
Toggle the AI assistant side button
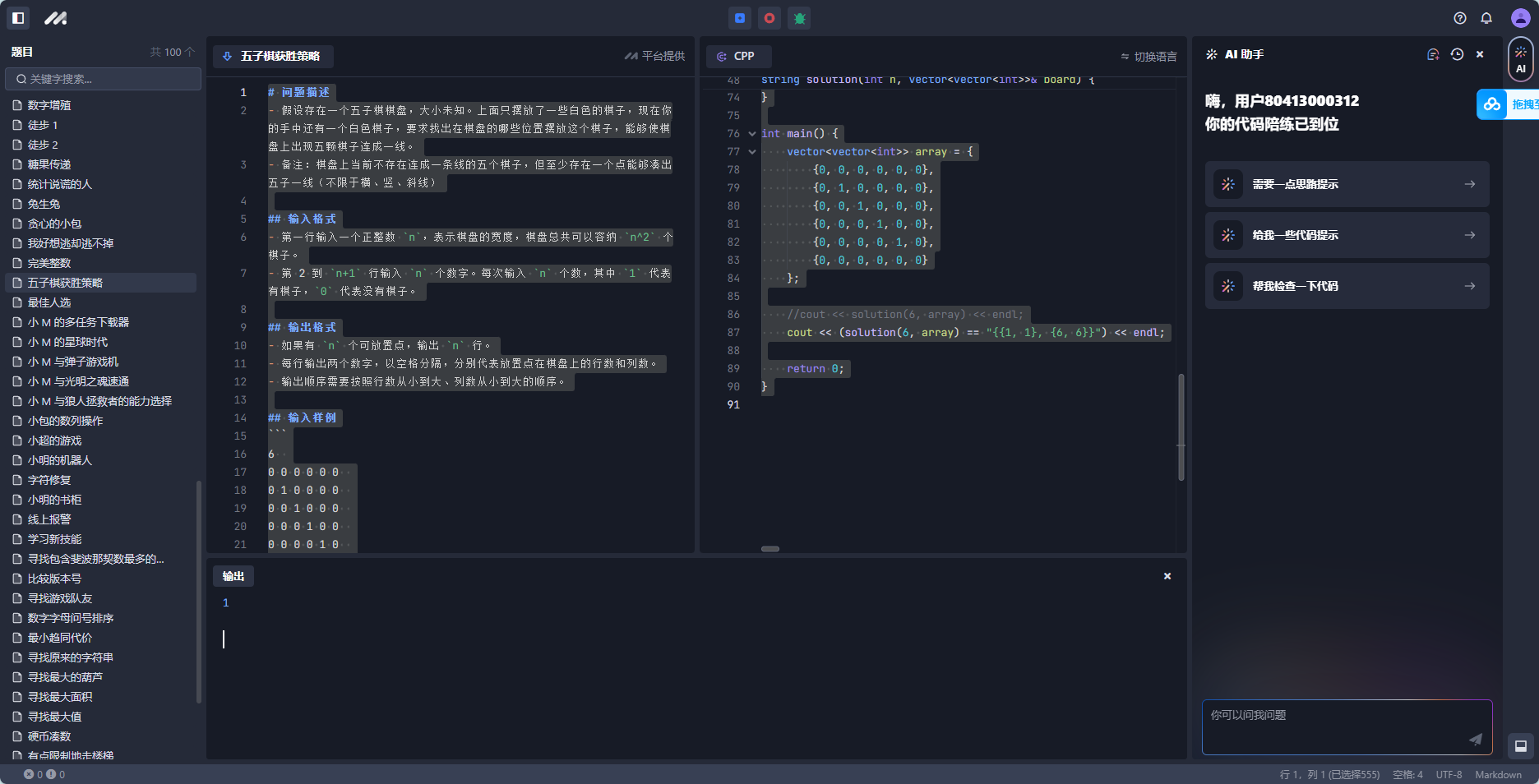[1520, 59]
